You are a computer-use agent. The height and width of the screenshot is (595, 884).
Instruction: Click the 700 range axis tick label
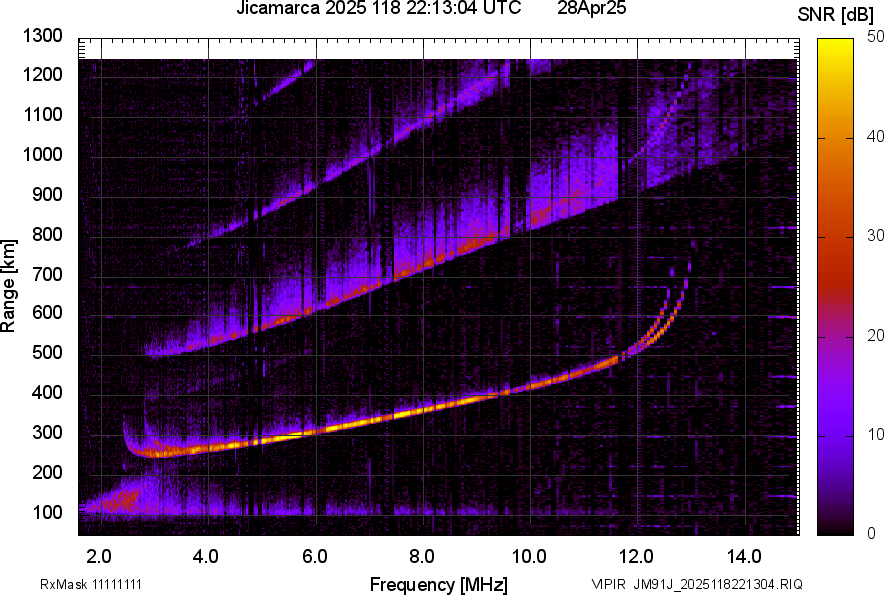[x=47, y=274]
